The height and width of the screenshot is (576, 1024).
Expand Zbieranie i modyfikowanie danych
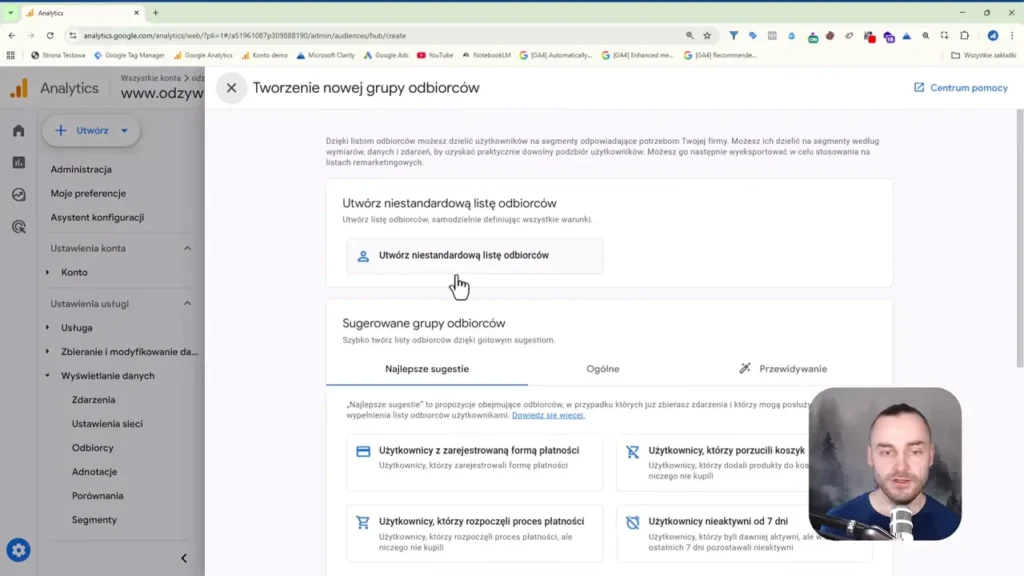point(48,352)
